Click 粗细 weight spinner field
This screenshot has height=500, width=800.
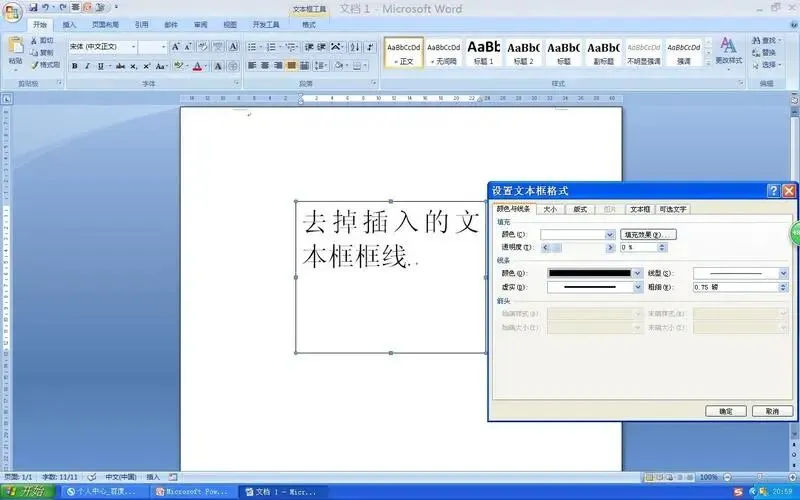[740, 287]
